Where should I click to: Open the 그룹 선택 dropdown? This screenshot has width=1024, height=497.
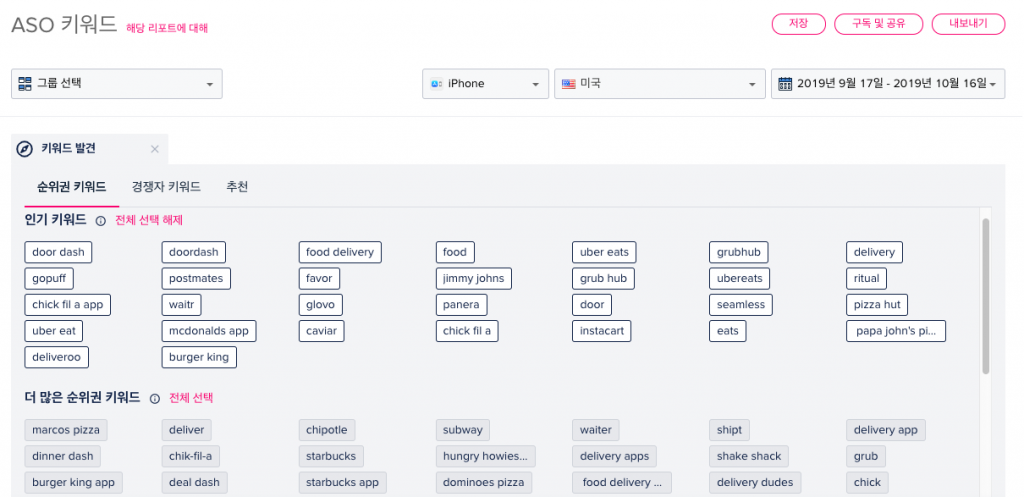[117, 84]
